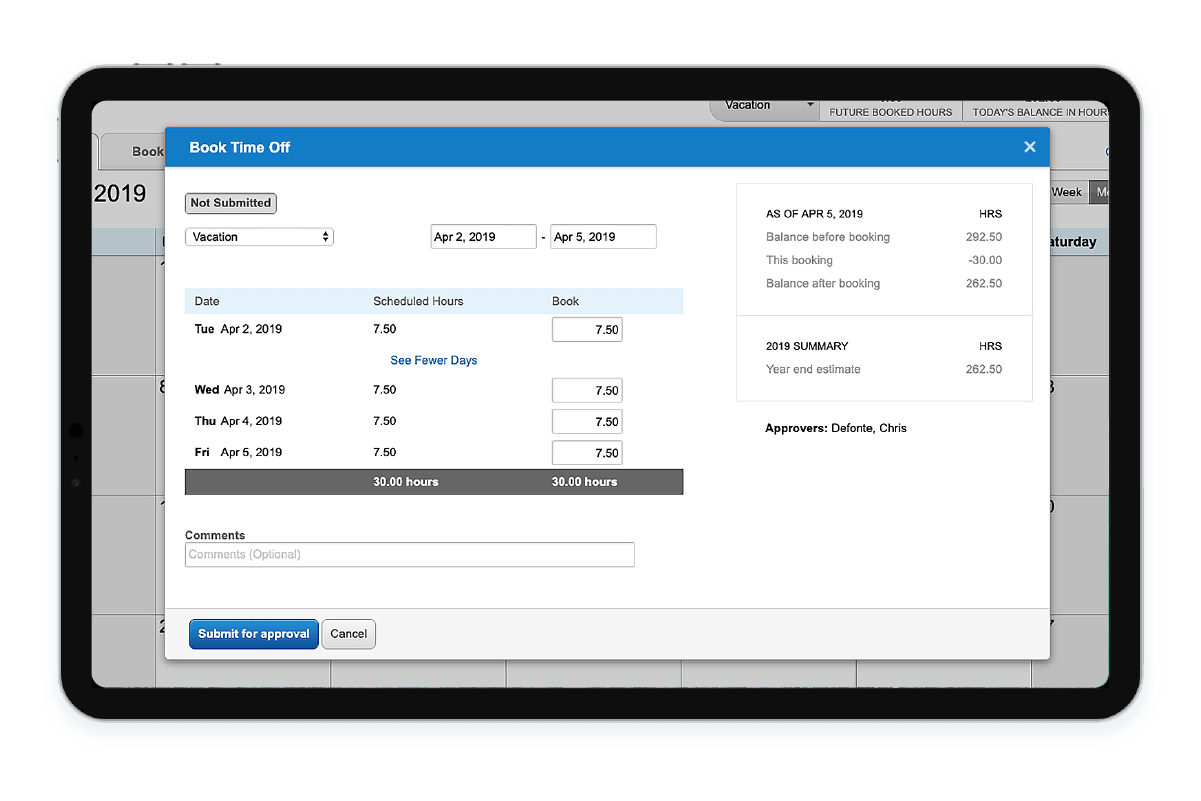Click the 30.00 hours Book total
The image size is (1201, 801).
point(585,482)
